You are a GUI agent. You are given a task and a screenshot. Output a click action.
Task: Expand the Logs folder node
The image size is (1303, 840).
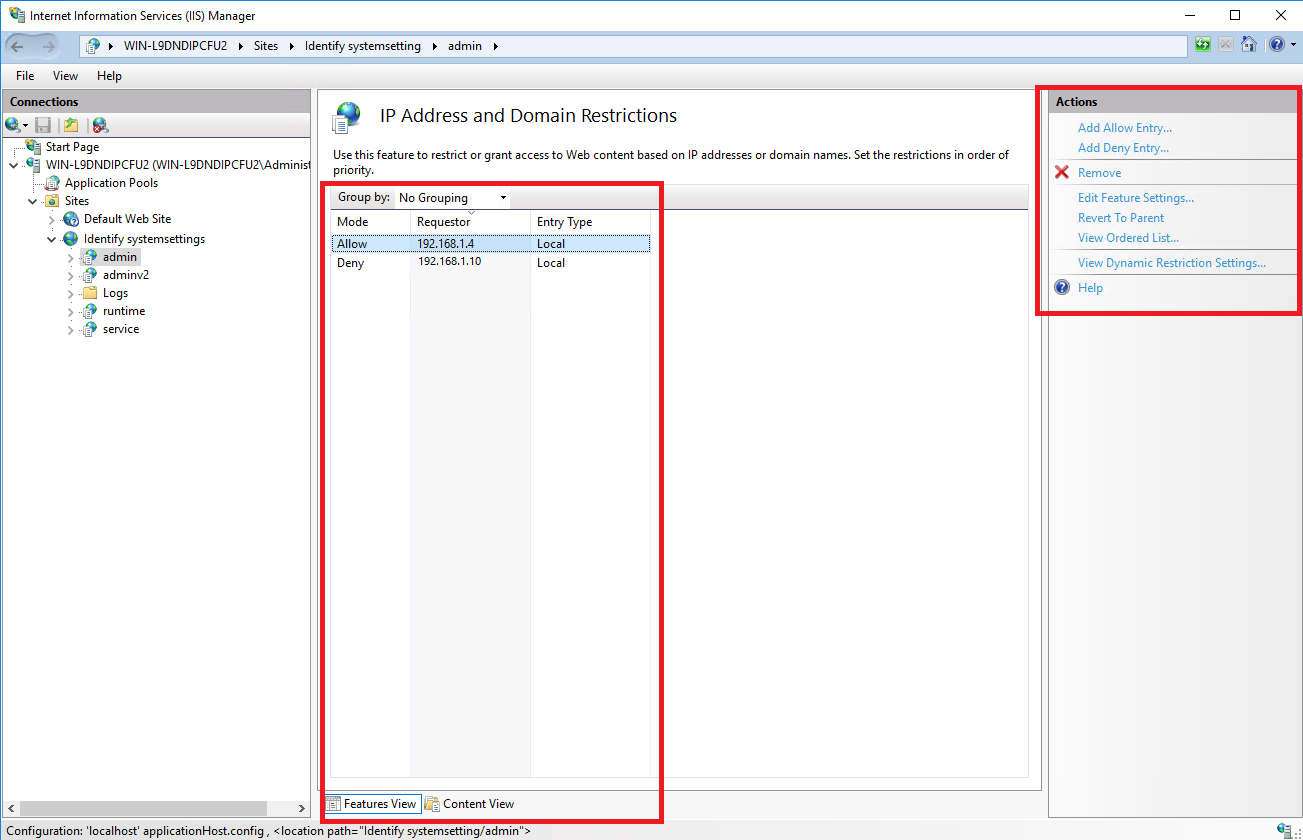(70, 293)
